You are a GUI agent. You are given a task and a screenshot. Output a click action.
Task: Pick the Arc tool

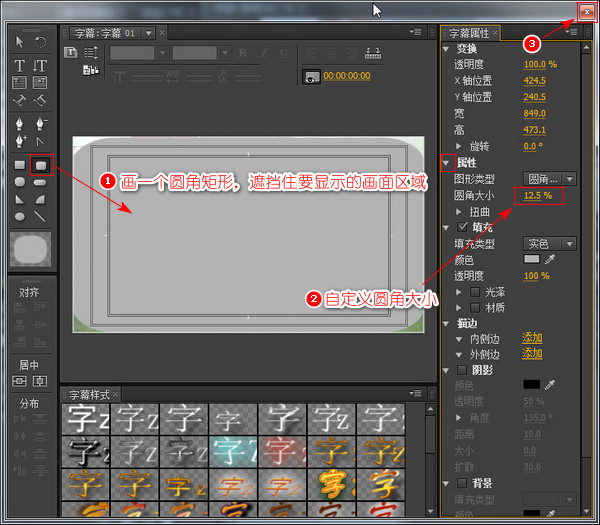[x=40, y=199]
